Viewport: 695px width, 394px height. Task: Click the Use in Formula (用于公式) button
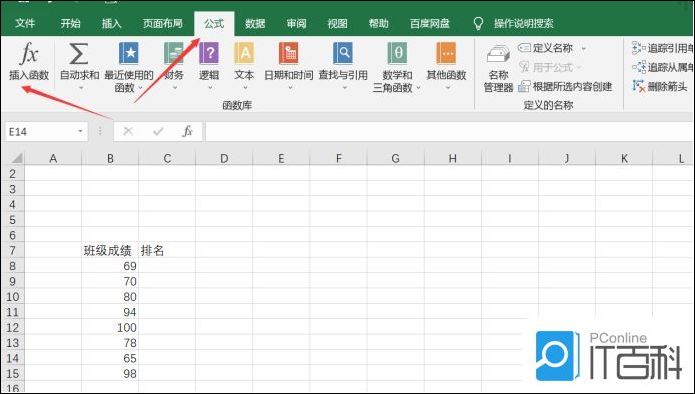point(550,67)
